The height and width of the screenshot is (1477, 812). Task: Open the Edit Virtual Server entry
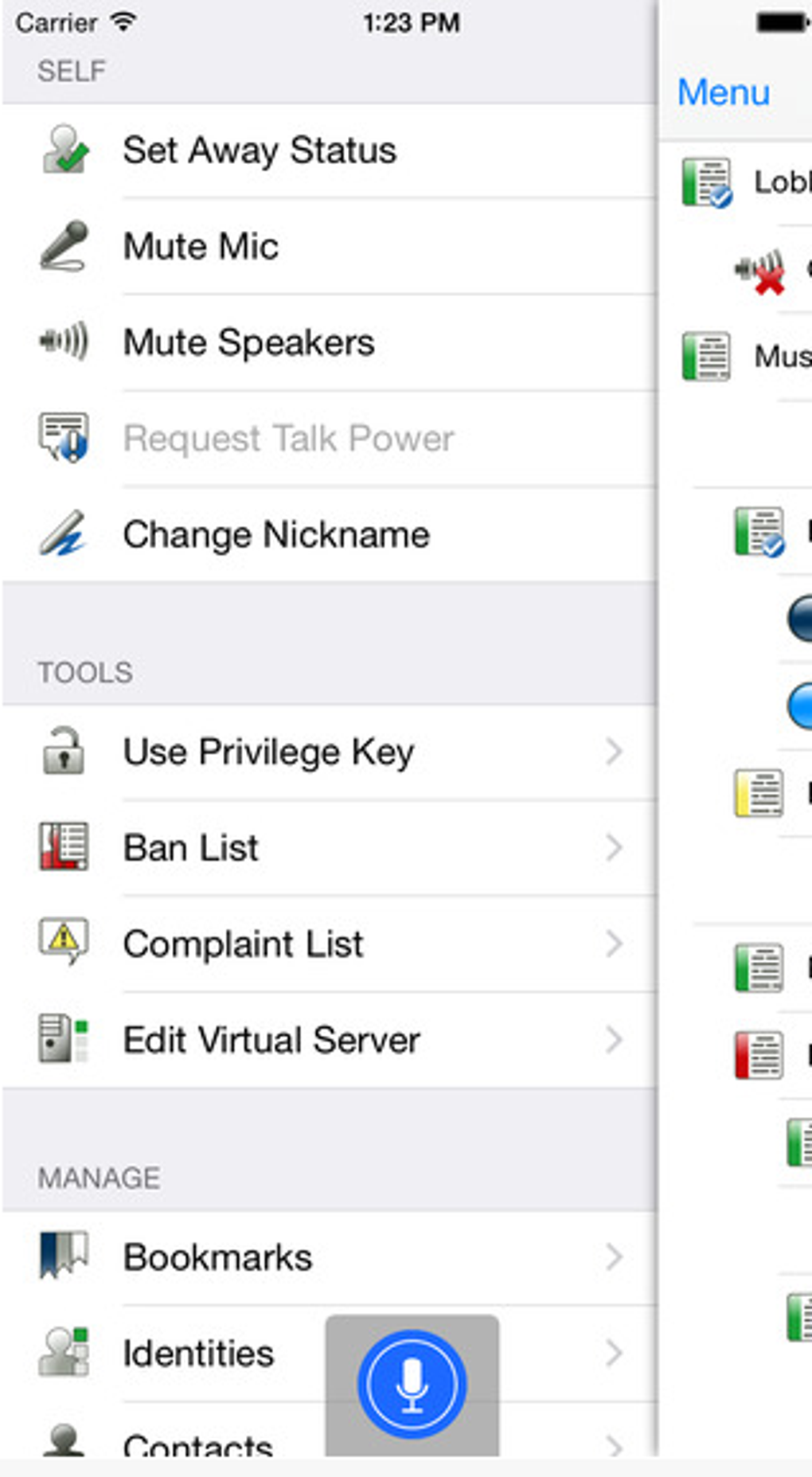(x=330, y=1040)
